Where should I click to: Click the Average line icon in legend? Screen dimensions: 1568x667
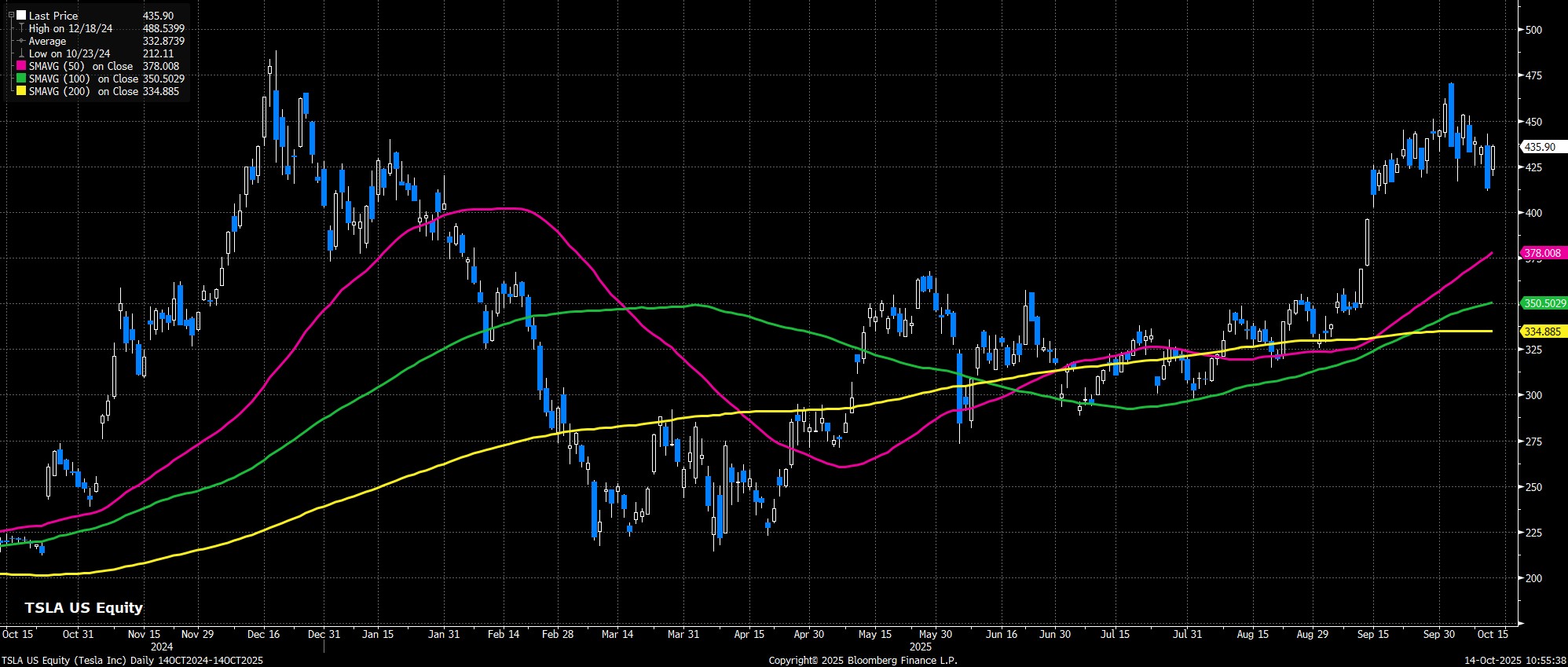click(20, 41)
